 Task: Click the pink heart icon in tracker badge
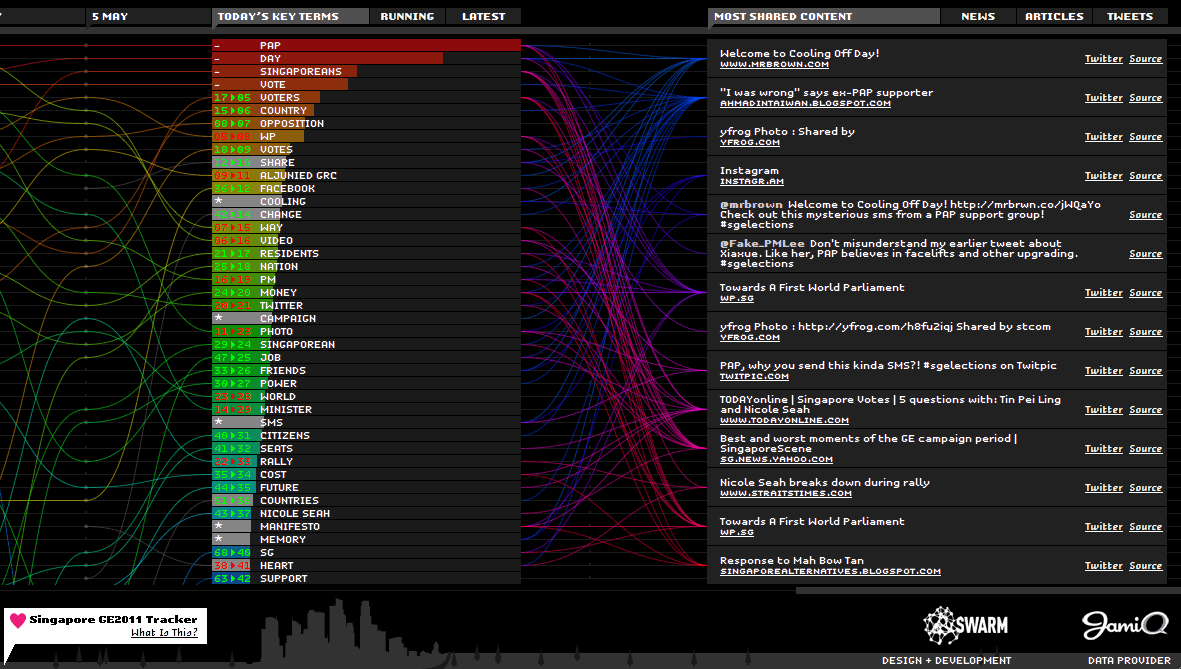(x=18, y=620)
